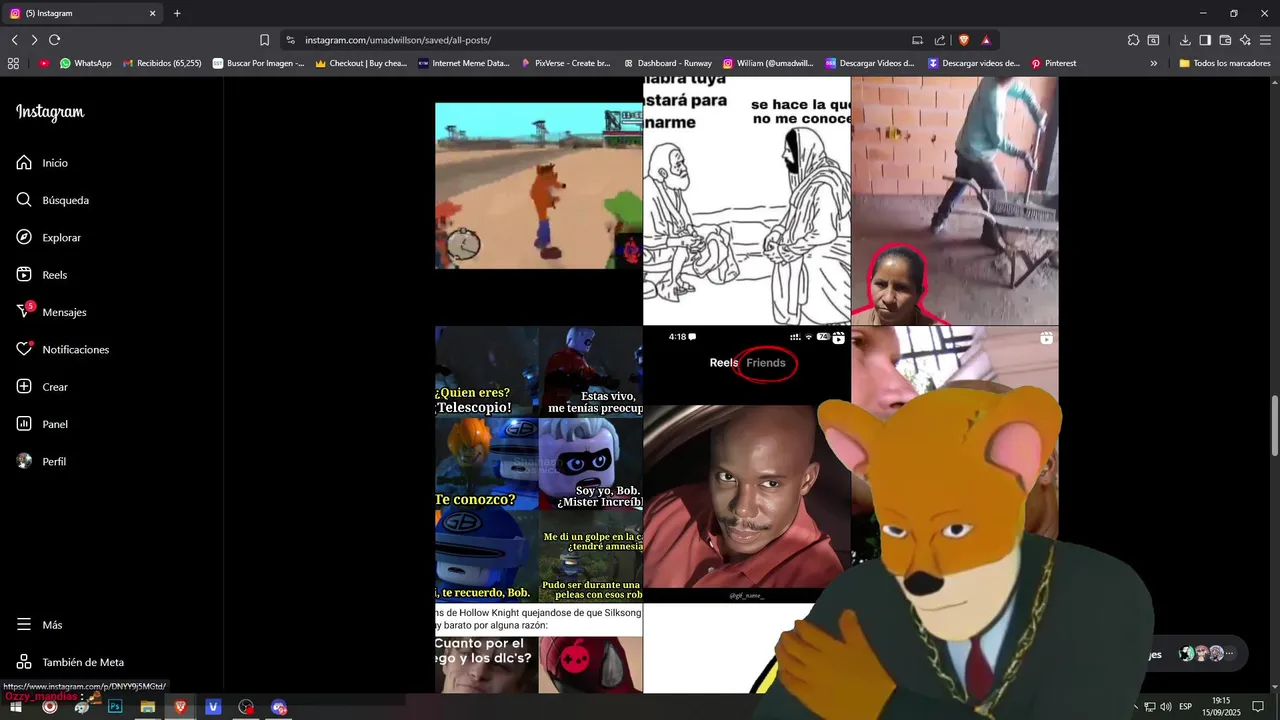Open the Windows notification center
1280x720 pixels.
[x=1258, y=707]
